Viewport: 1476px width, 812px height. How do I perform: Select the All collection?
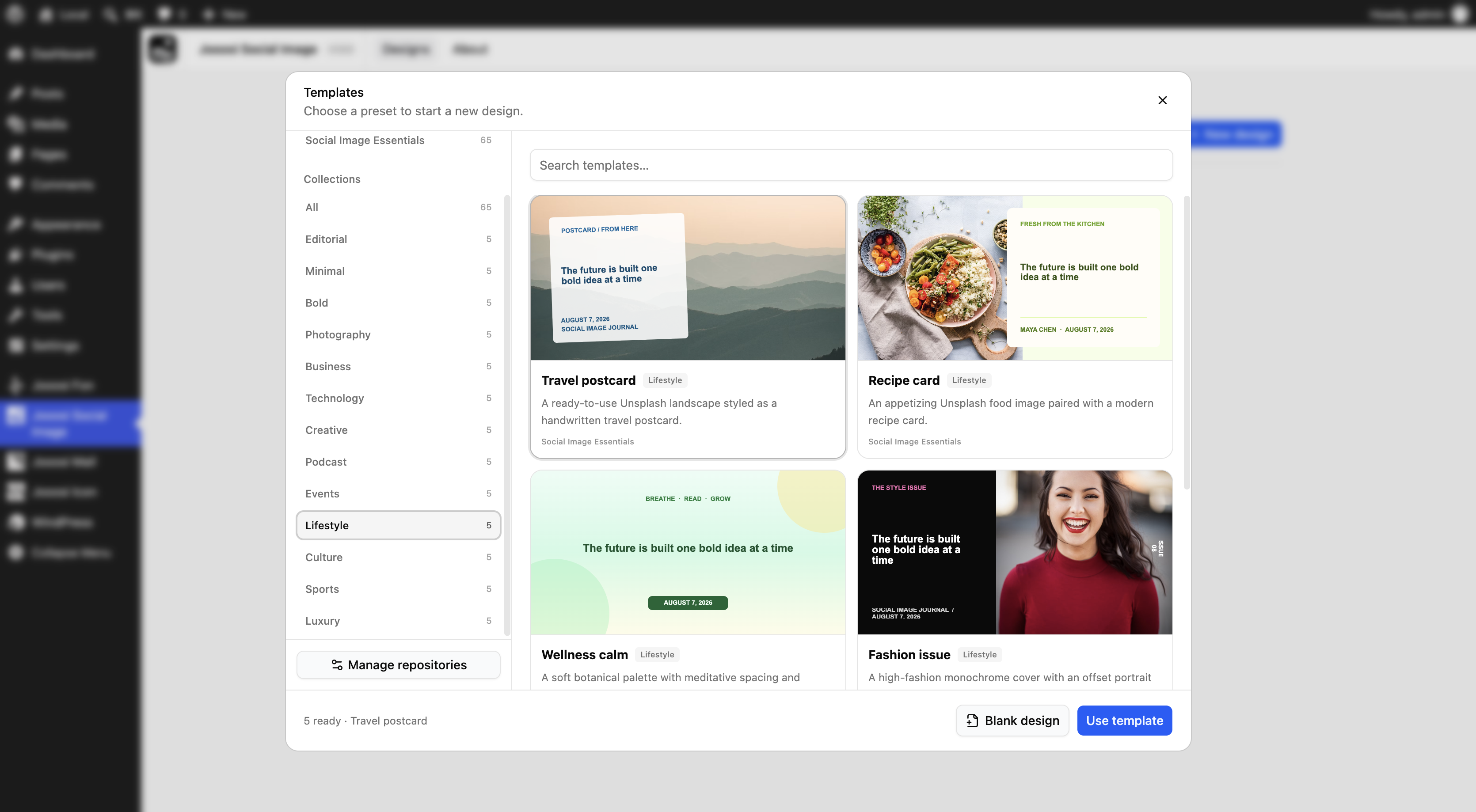(x=398, y=207)
